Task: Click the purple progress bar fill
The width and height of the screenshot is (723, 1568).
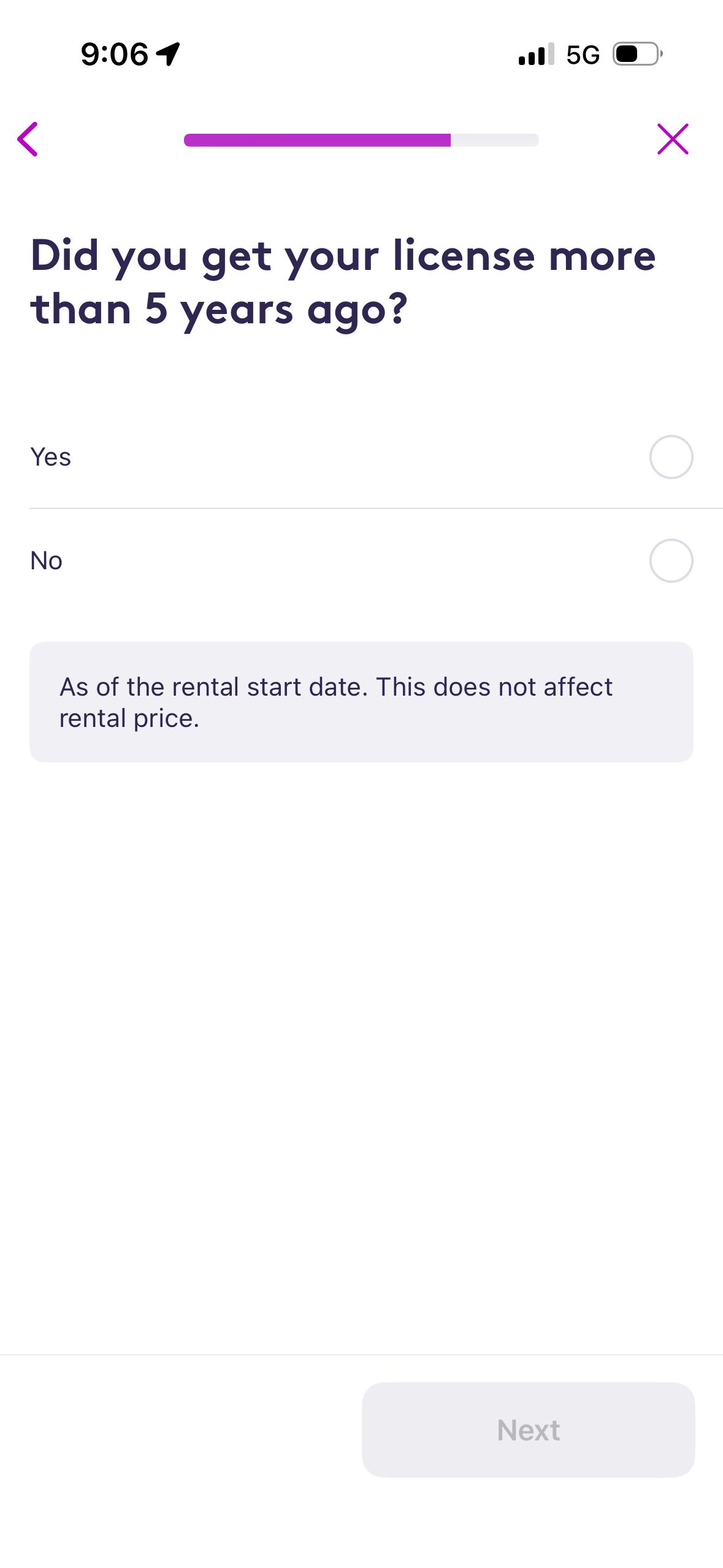Action: (x=317, y=140)
